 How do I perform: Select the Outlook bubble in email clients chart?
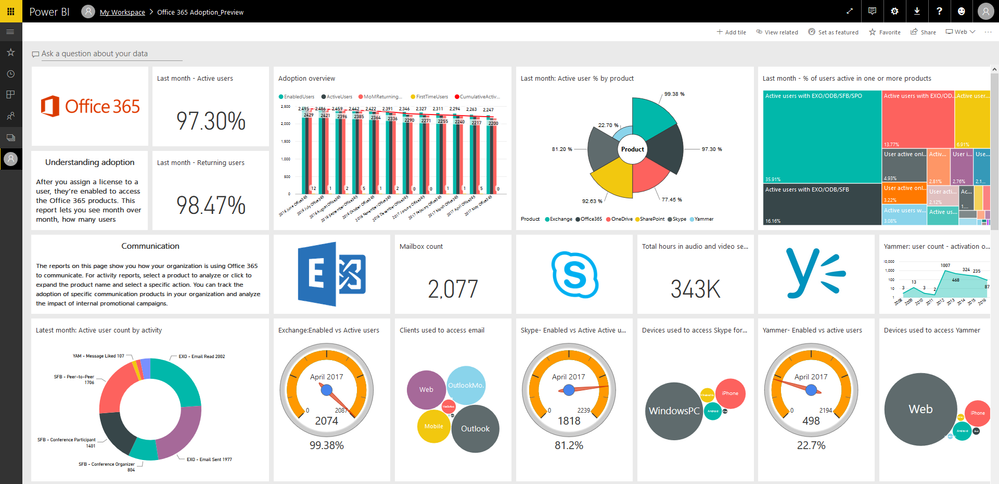(x=475, y=429)
